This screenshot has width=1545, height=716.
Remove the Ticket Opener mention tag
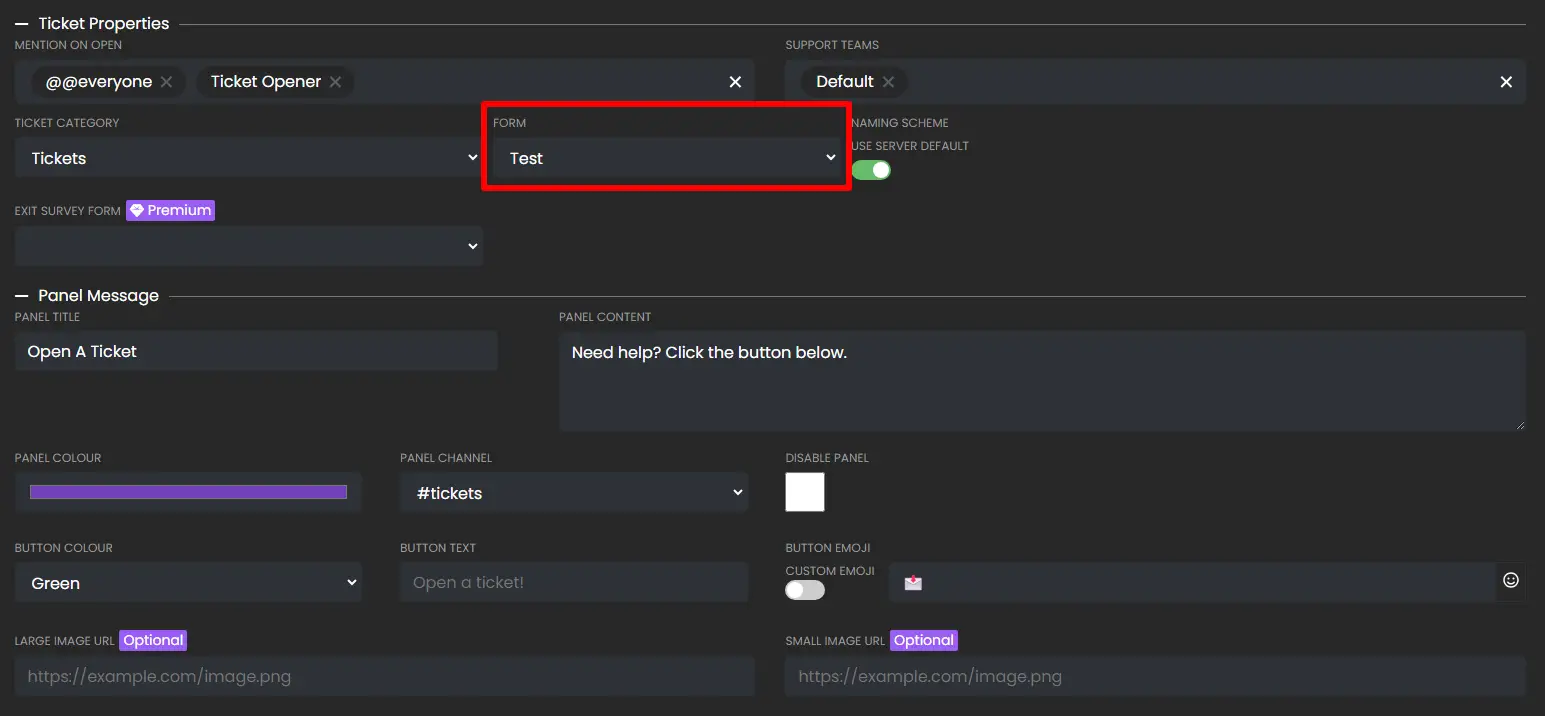(x=335, y=82)
